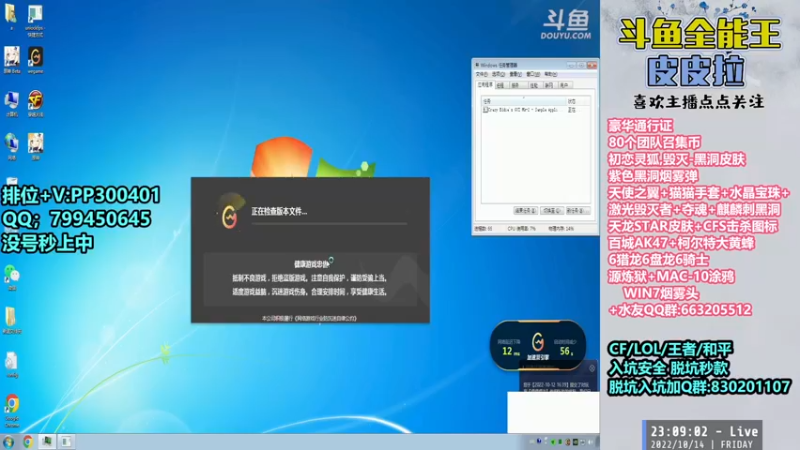
Task: Click the CPU 使用率 7% status entry
Action: tap(521, 229)
